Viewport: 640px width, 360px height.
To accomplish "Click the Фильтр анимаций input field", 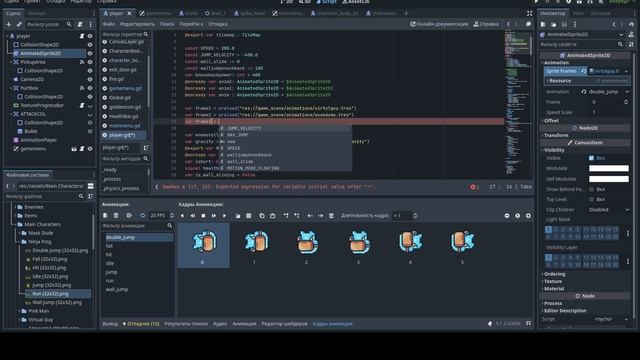I will pos(137,226).
